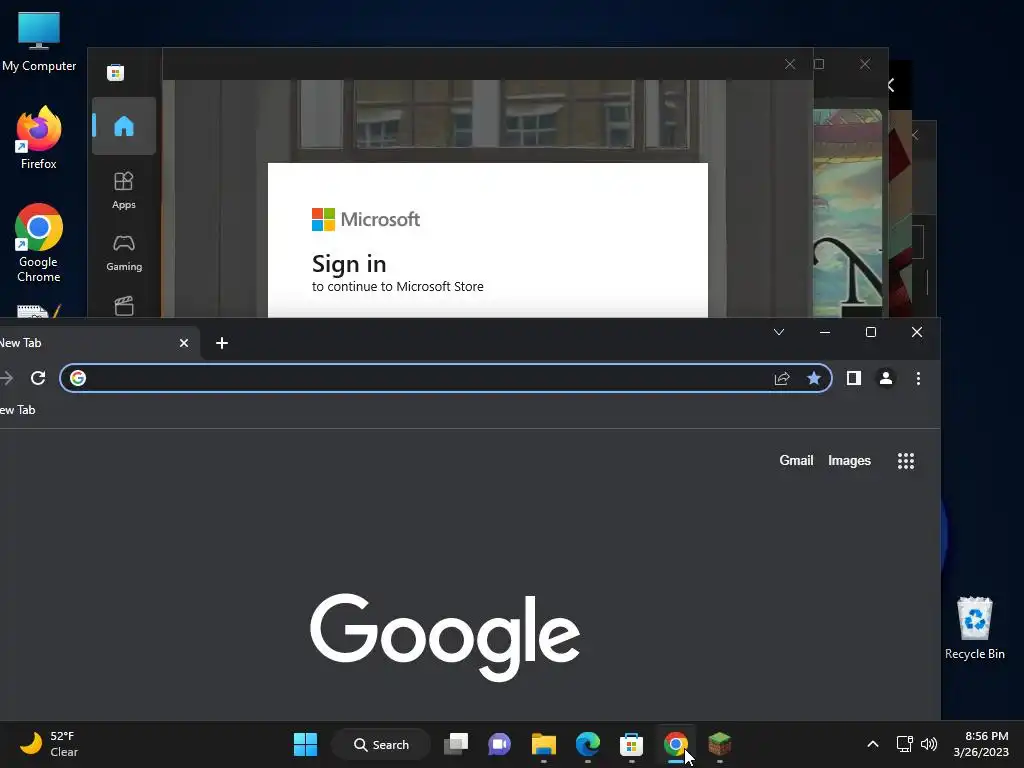Viewport: 1024px width, 768px height.
Task: Click Chrome forward arrow
Action: point(7,378)
